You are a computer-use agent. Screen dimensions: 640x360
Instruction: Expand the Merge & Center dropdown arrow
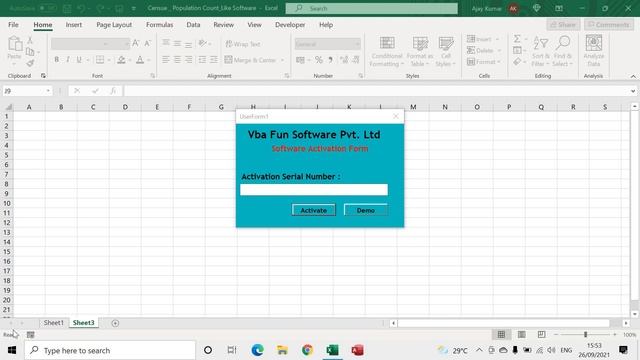pos(282,60)
